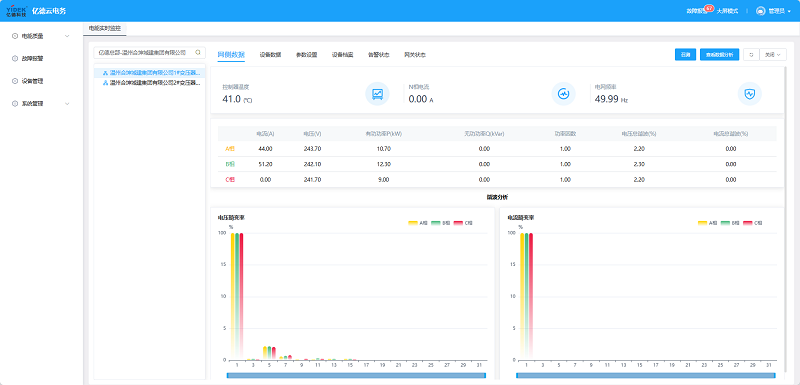Viewport: 800px width, 385px height.
Task: Toggle C相 legend in voltage distortion chart
Action: point(463,223)
